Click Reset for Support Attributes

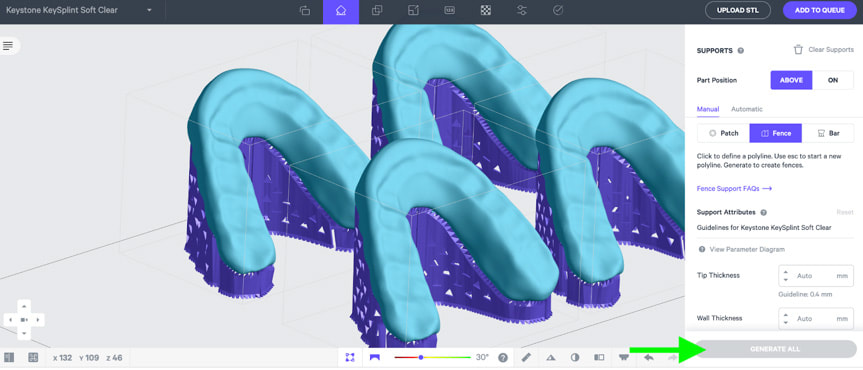(x=845, y=213)
